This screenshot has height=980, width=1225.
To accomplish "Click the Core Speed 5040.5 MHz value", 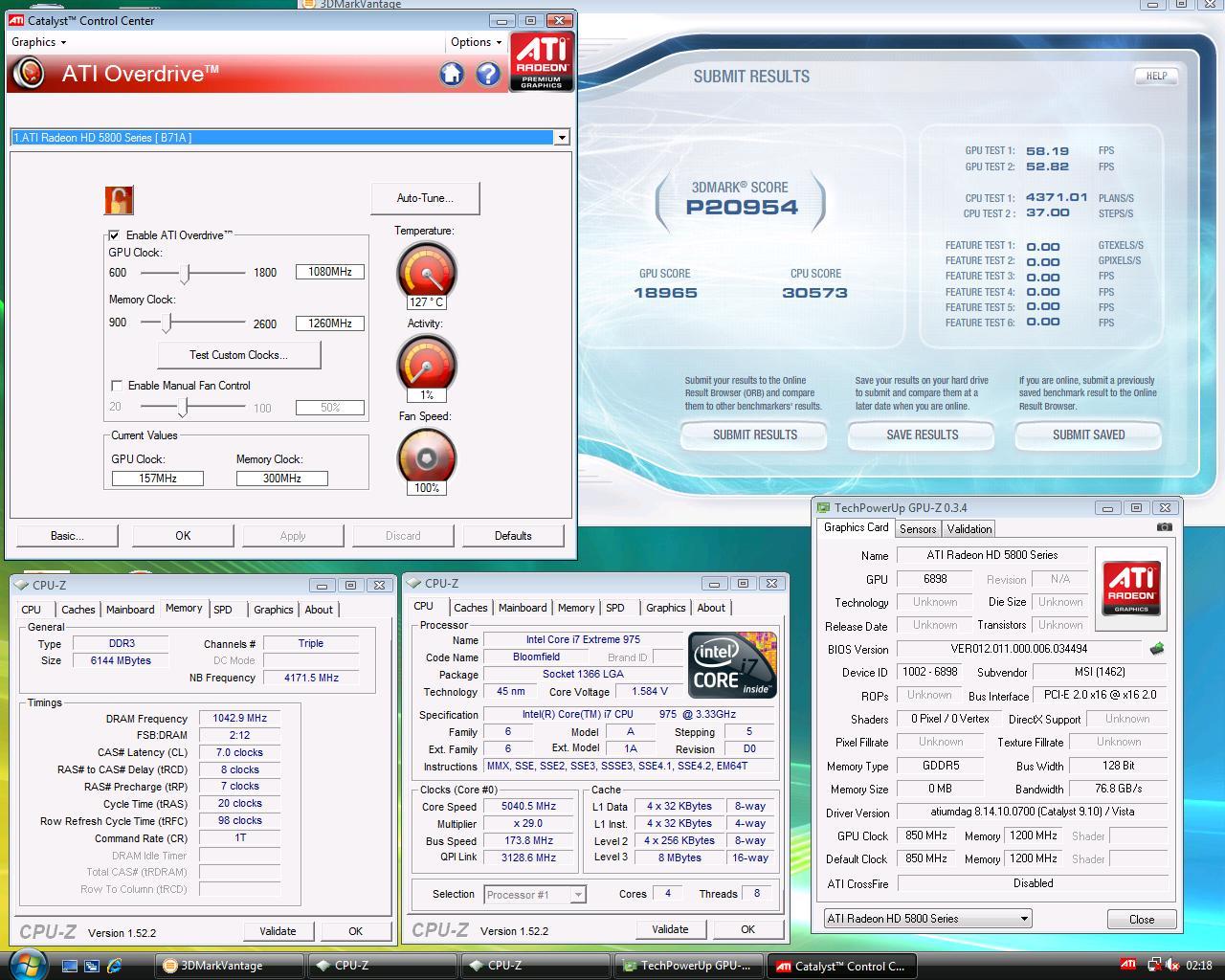I will point(529,807).
